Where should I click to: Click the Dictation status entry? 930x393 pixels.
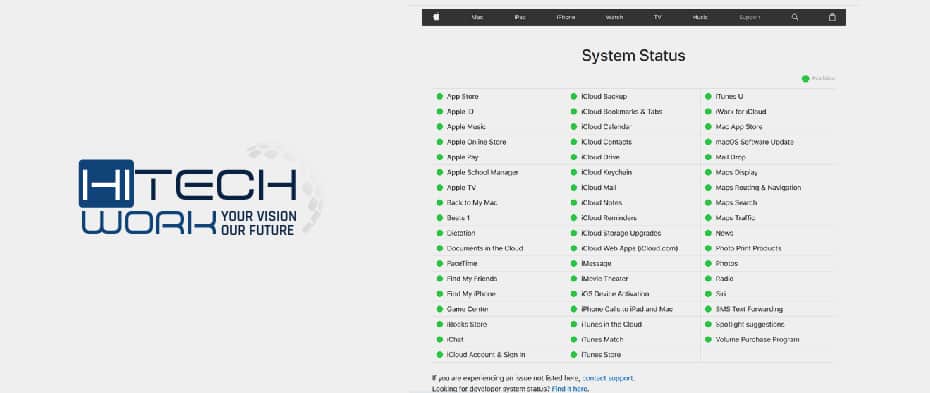point(456,234)
